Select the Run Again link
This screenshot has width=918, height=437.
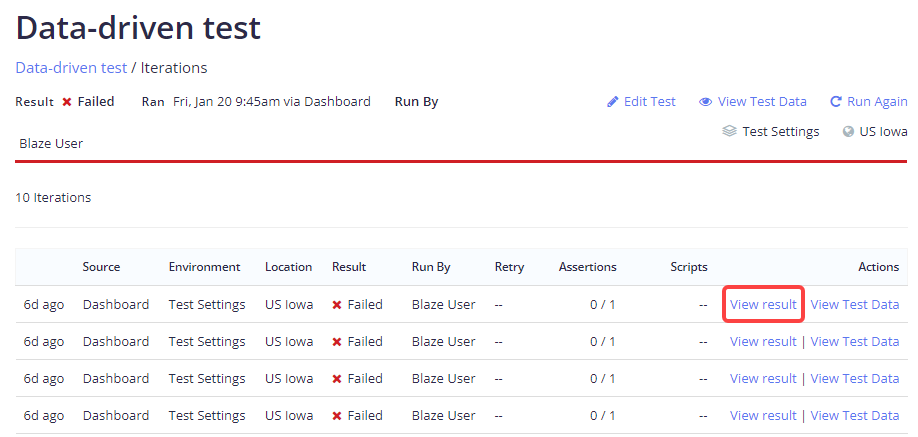(877, 102)
